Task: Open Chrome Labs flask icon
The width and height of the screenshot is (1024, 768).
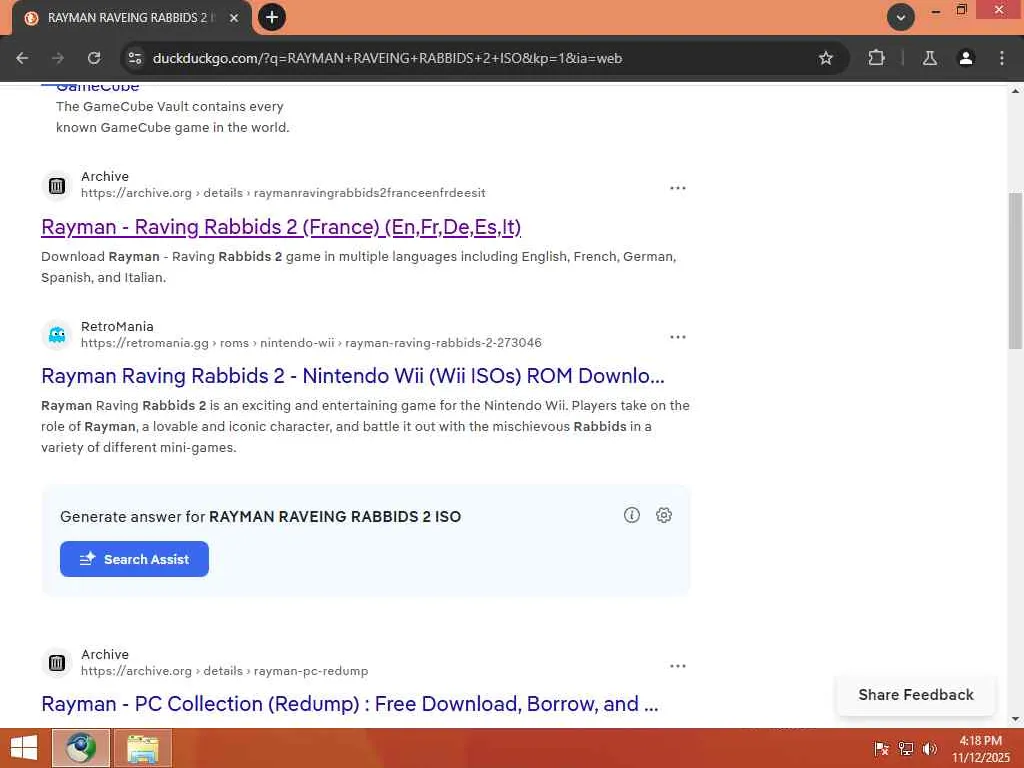Action: click(x=929, y=58)
